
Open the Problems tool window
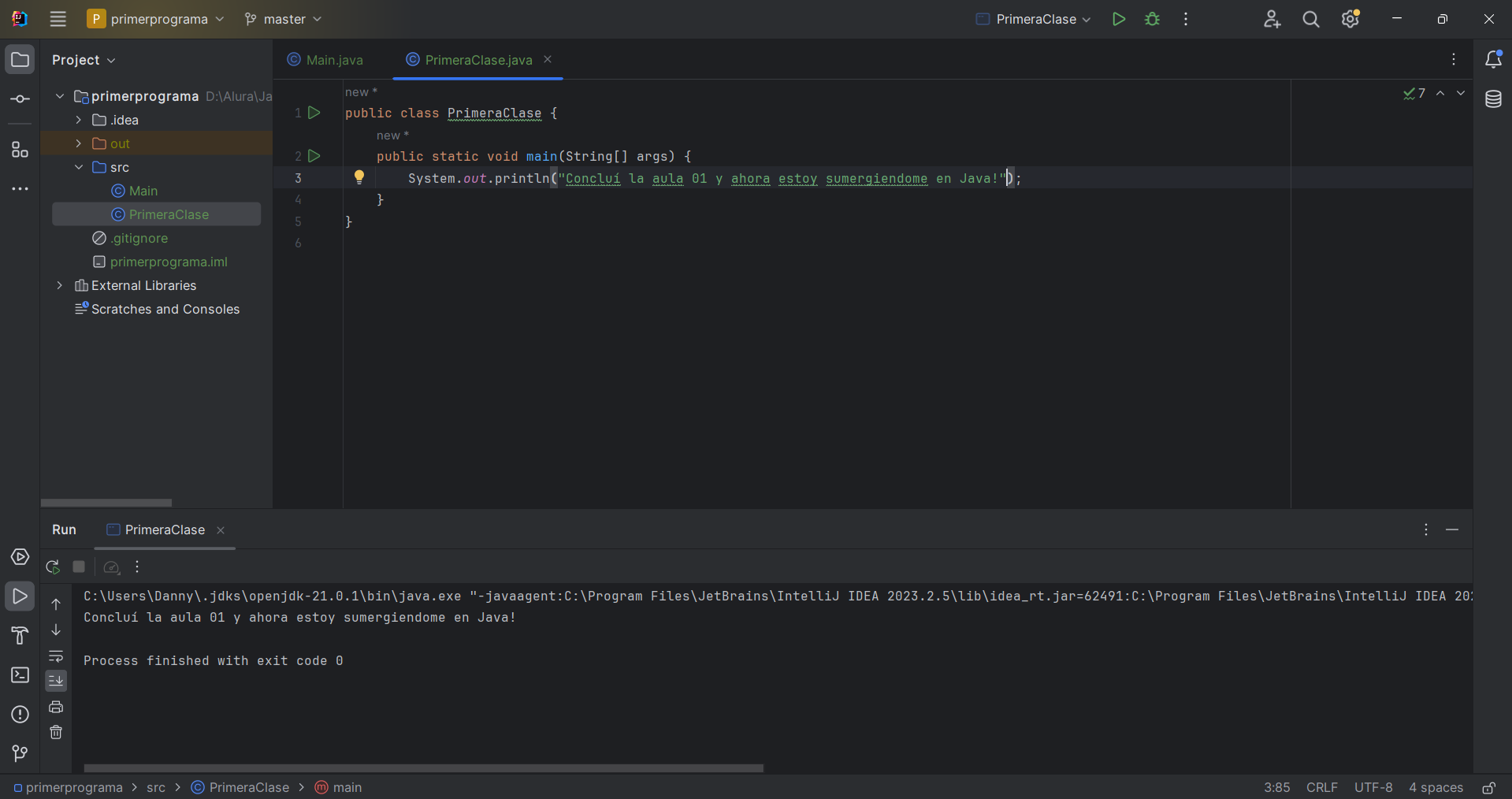click(20, 715)
